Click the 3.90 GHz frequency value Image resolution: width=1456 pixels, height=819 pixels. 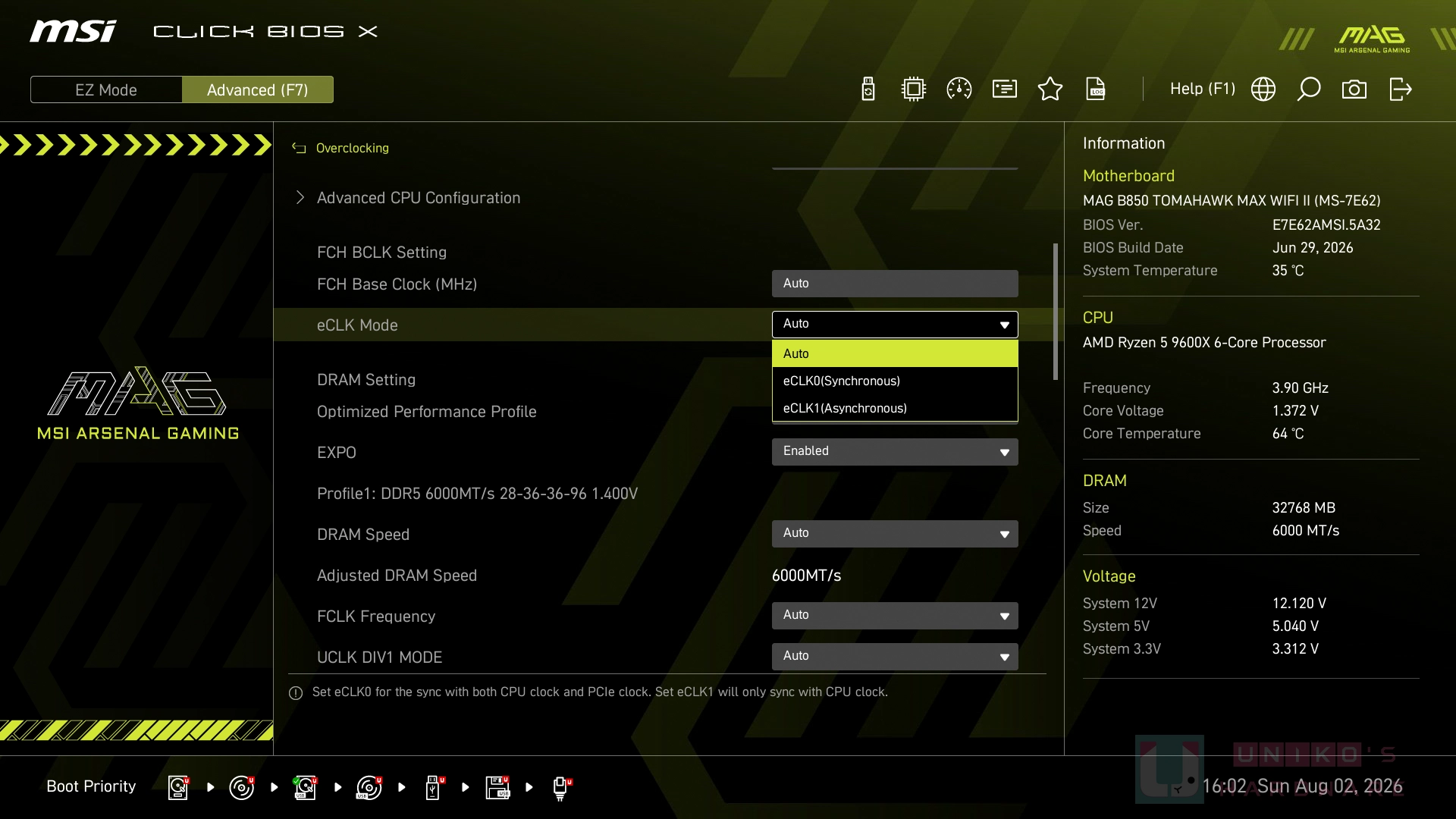[1300, 388]
